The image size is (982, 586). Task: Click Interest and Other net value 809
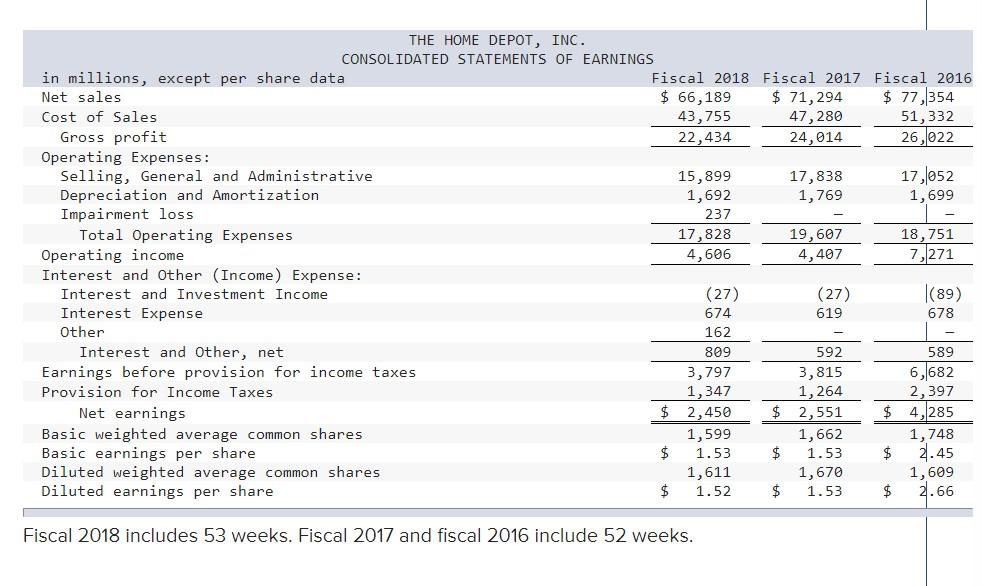718,352
